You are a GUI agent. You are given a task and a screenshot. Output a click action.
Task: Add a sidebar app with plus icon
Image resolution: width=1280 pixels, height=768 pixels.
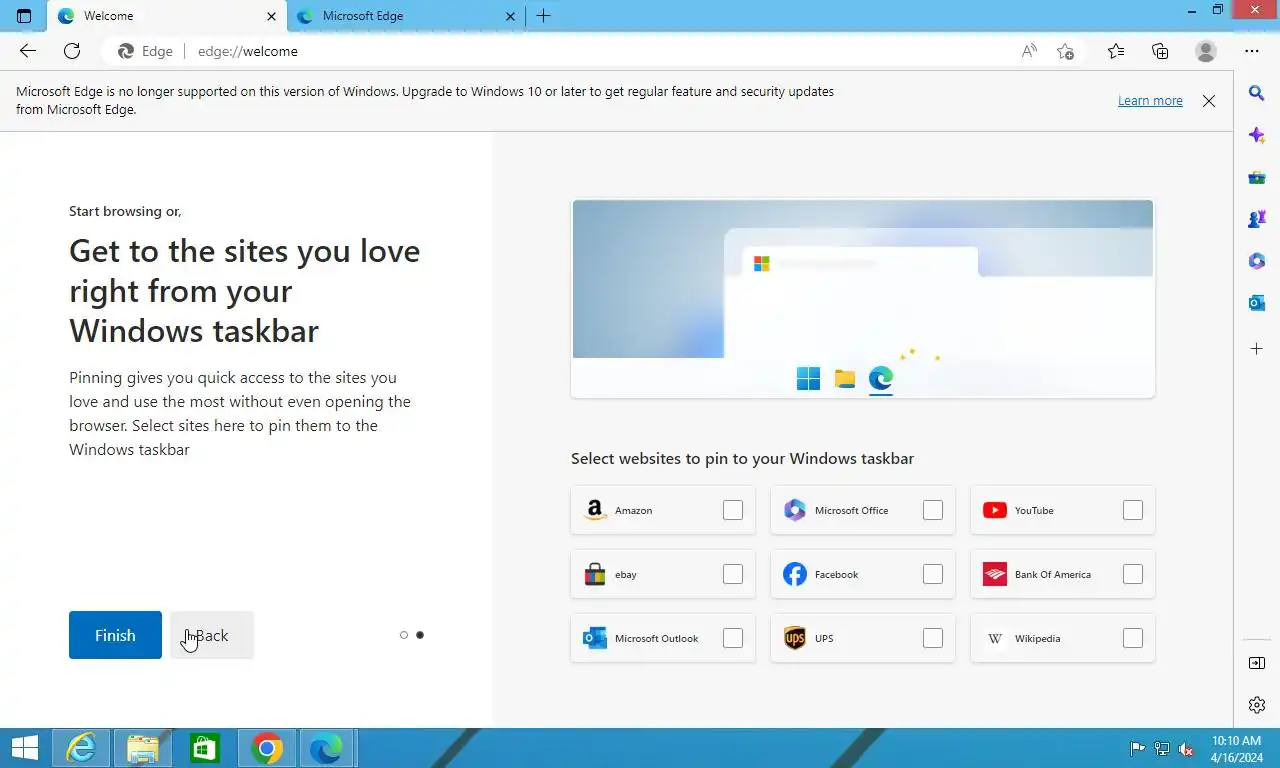[x=1257, y=349]
